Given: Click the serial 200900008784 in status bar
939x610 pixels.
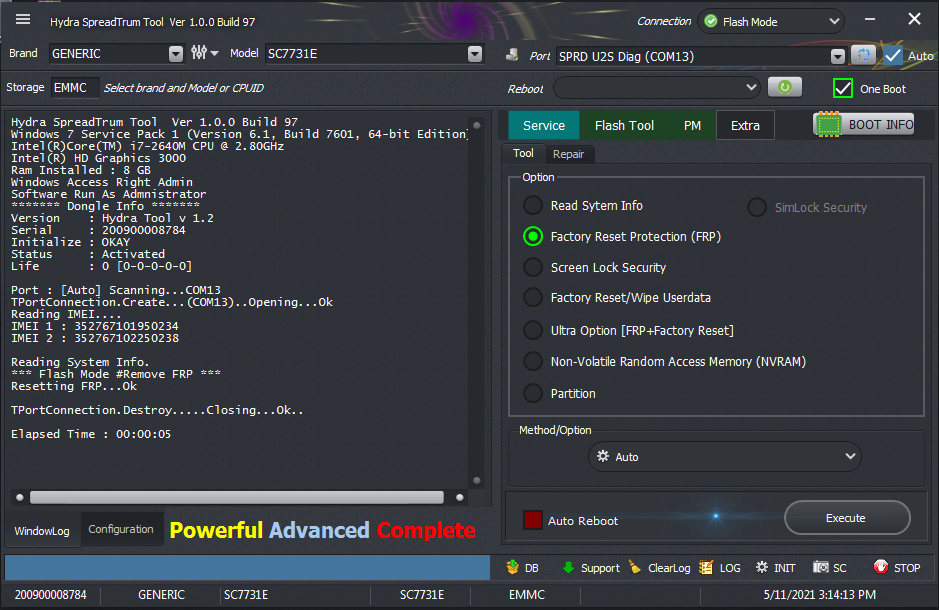Looking at the screenshot, I should pyautogui.click(x=51, y=594).
